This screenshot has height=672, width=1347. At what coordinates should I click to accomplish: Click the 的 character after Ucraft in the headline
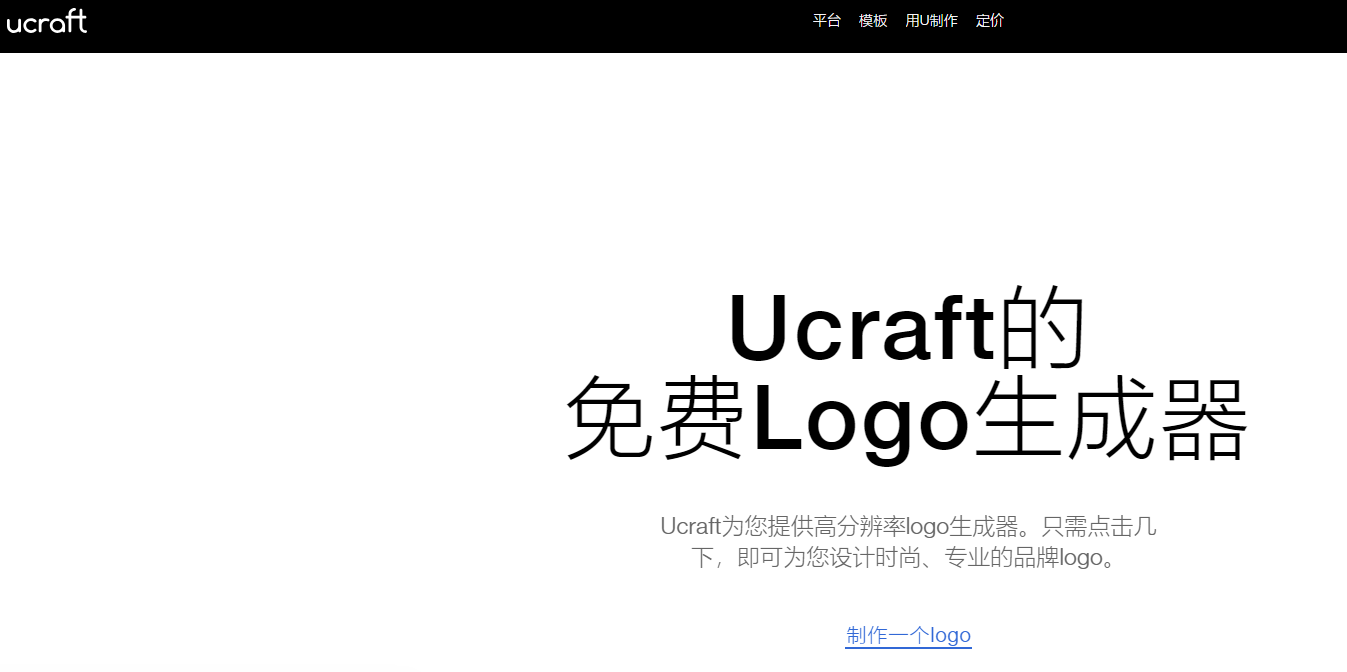[1042, 329]
